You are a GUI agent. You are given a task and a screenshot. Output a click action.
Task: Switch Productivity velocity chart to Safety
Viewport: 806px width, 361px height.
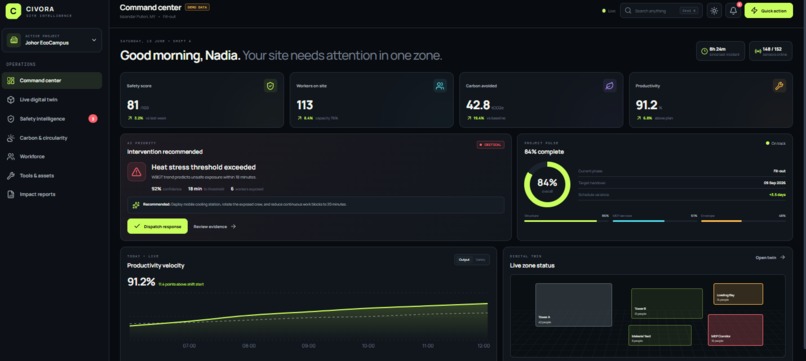pos(481,260)
